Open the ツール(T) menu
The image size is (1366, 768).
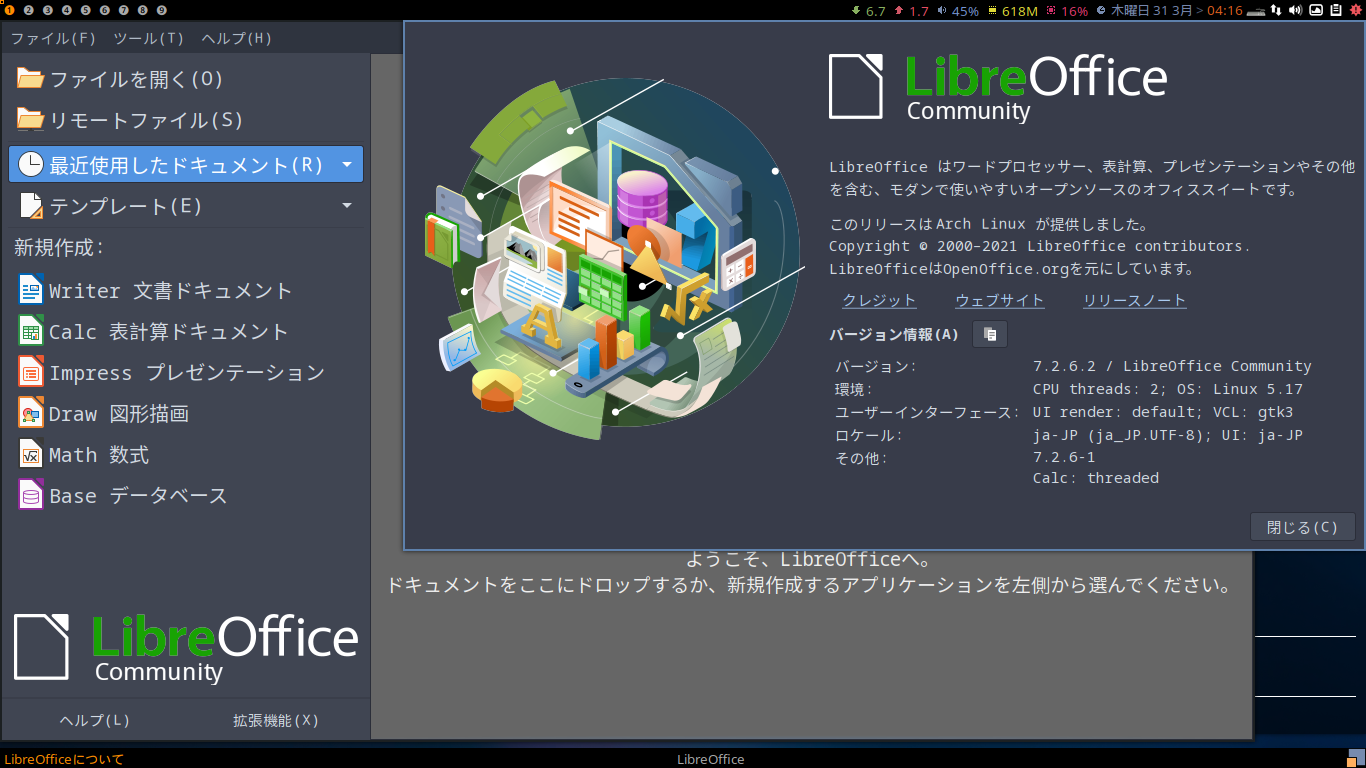pos(149,38)
